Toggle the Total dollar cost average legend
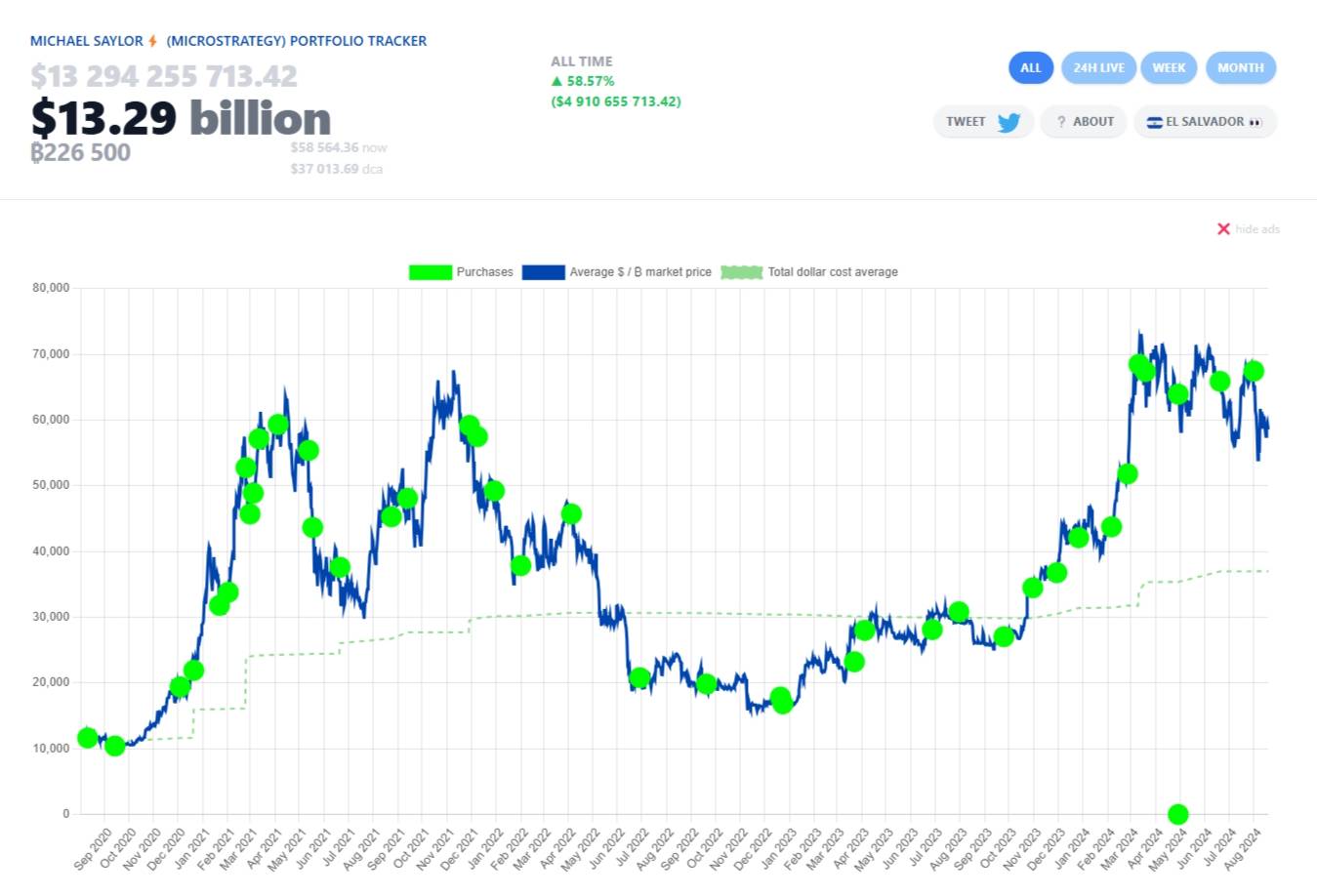 click(x=809, y=272)
